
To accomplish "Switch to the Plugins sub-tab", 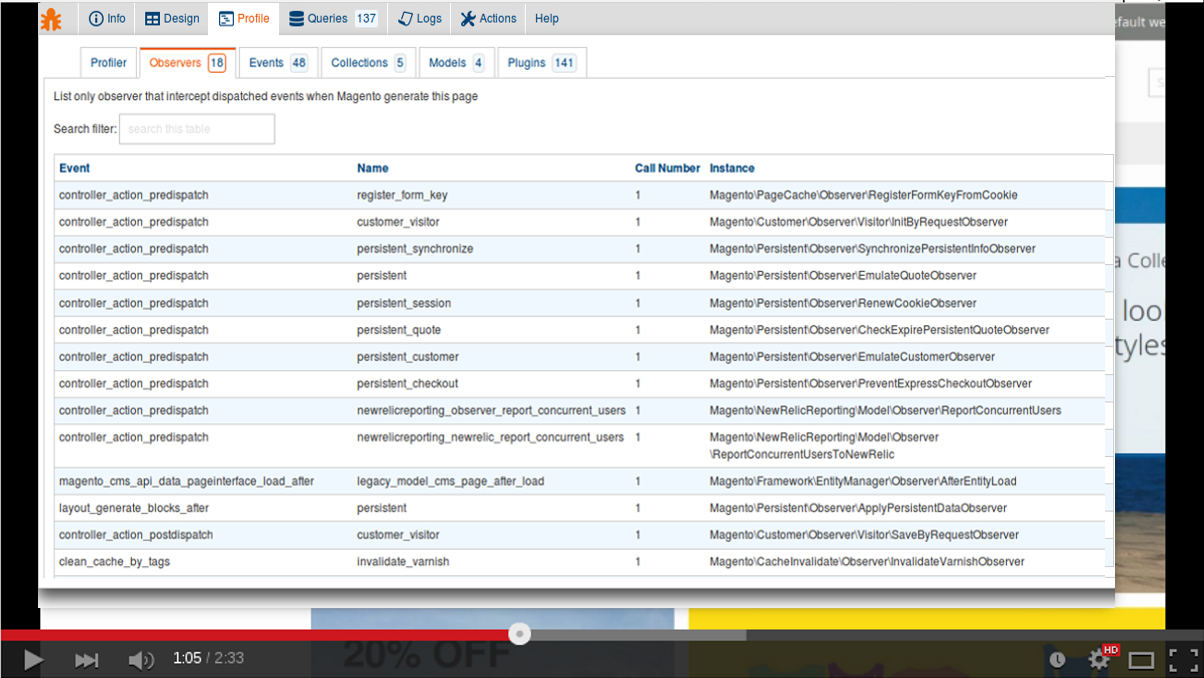I will 541,63.
